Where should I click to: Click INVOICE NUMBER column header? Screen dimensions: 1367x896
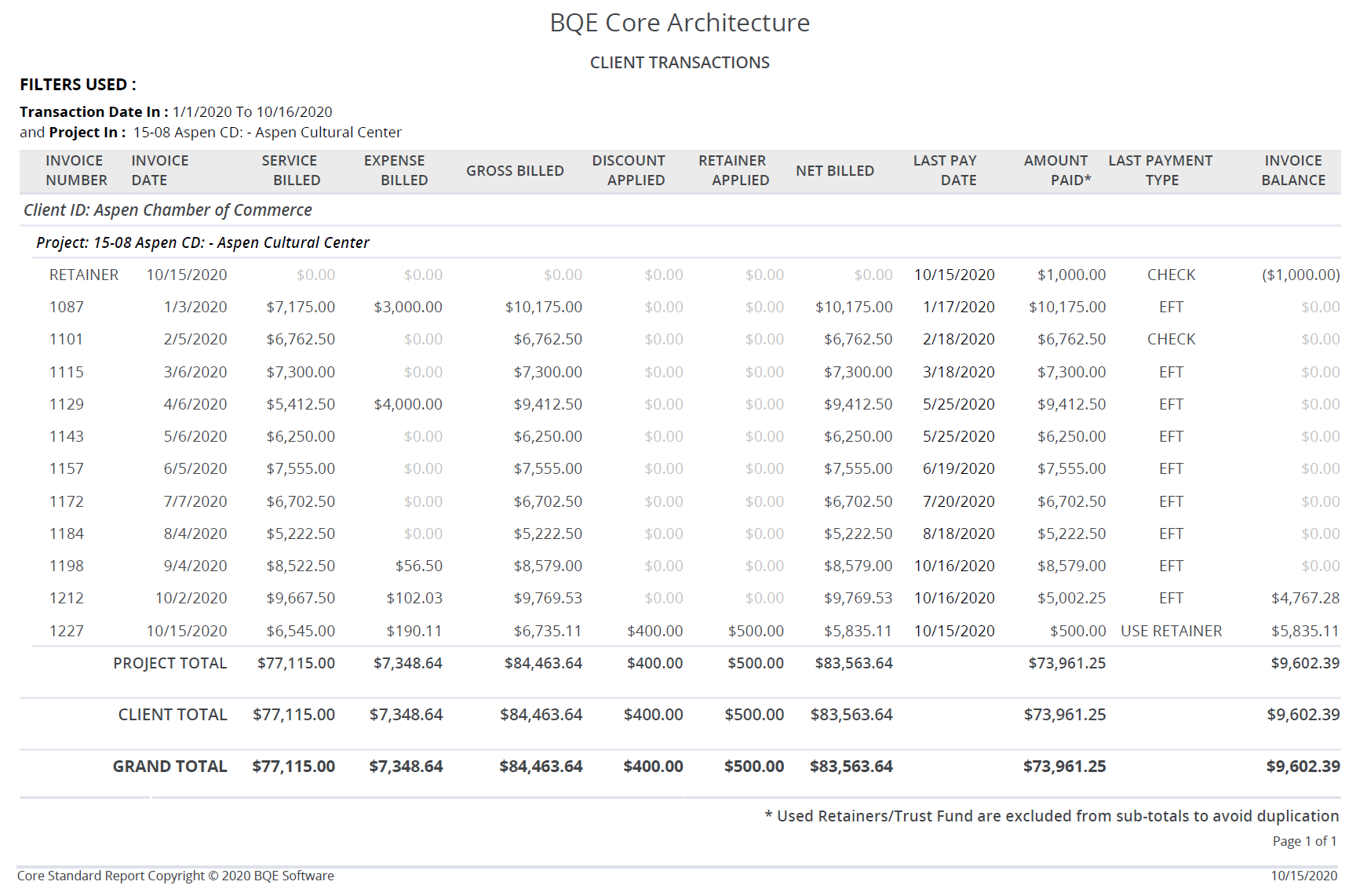click(x=76, y=170)
